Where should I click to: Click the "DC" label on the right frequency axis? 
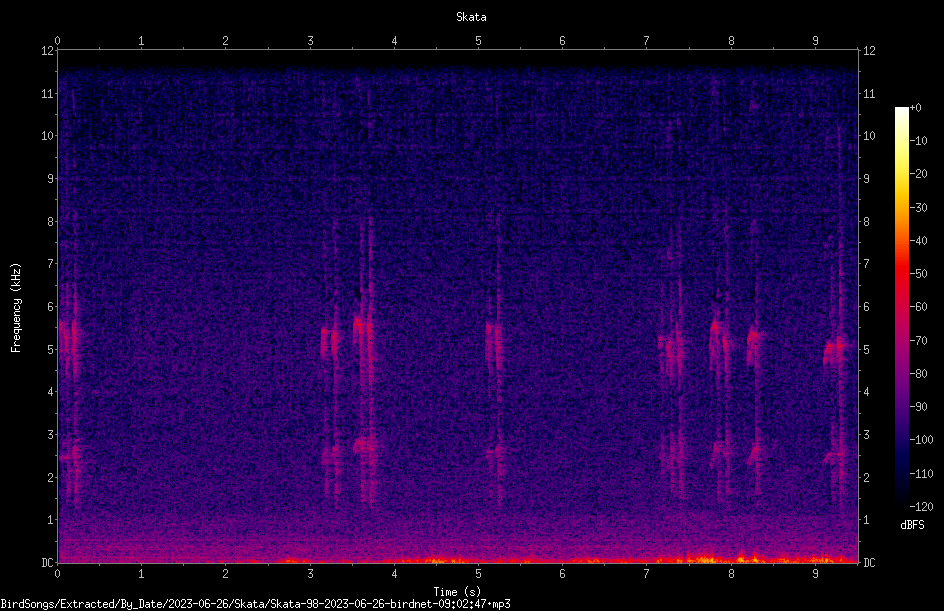pos(869,563)
